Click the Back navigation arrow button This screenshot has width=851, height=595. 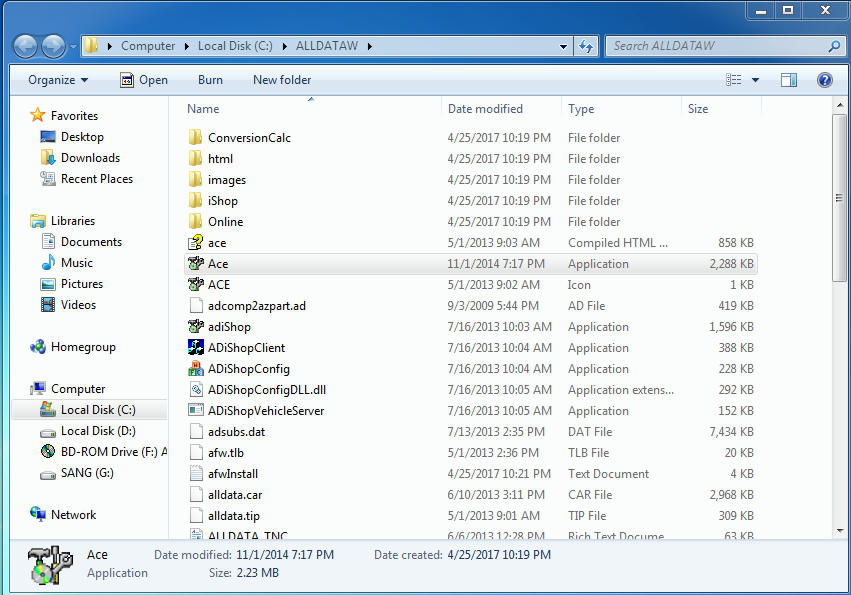tap(25, 46)
